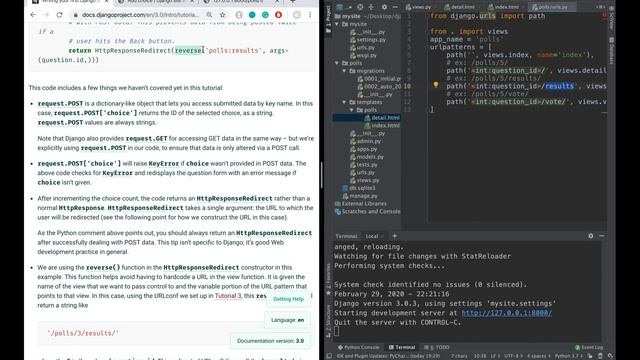The image size is (640, 360).
Task: Hide the Project panel with the minus icon
Action: (x=395, y=7)
